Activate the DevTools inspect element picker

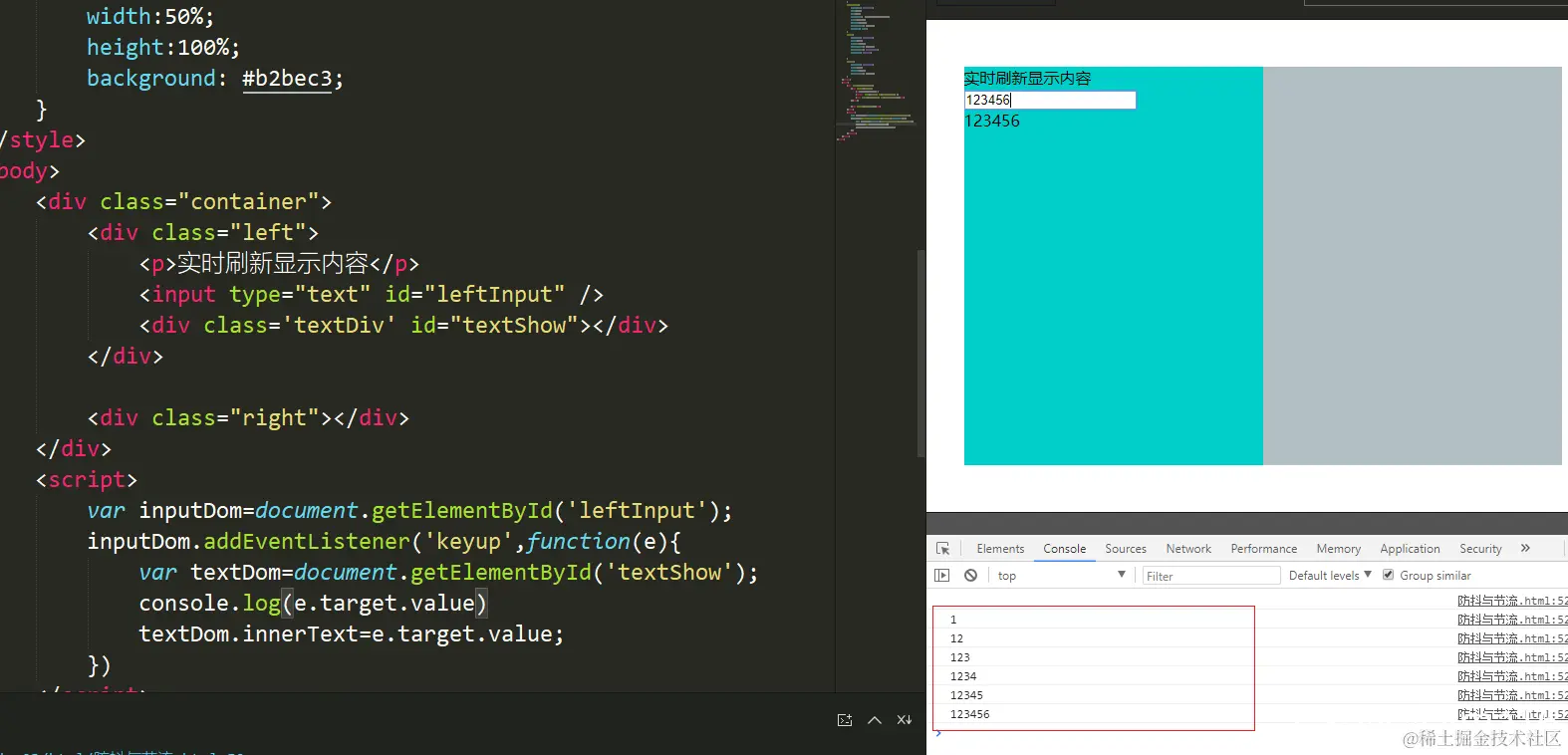point(942,549)
